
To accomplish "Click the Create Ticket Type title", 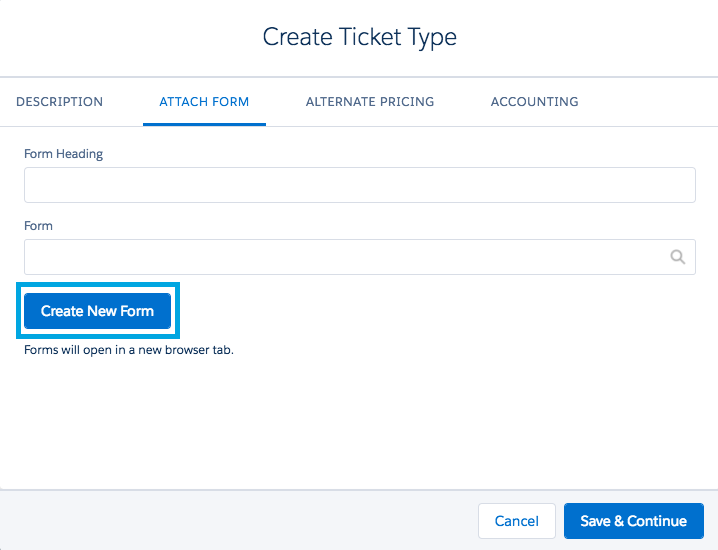I will [x=359, y=38].
